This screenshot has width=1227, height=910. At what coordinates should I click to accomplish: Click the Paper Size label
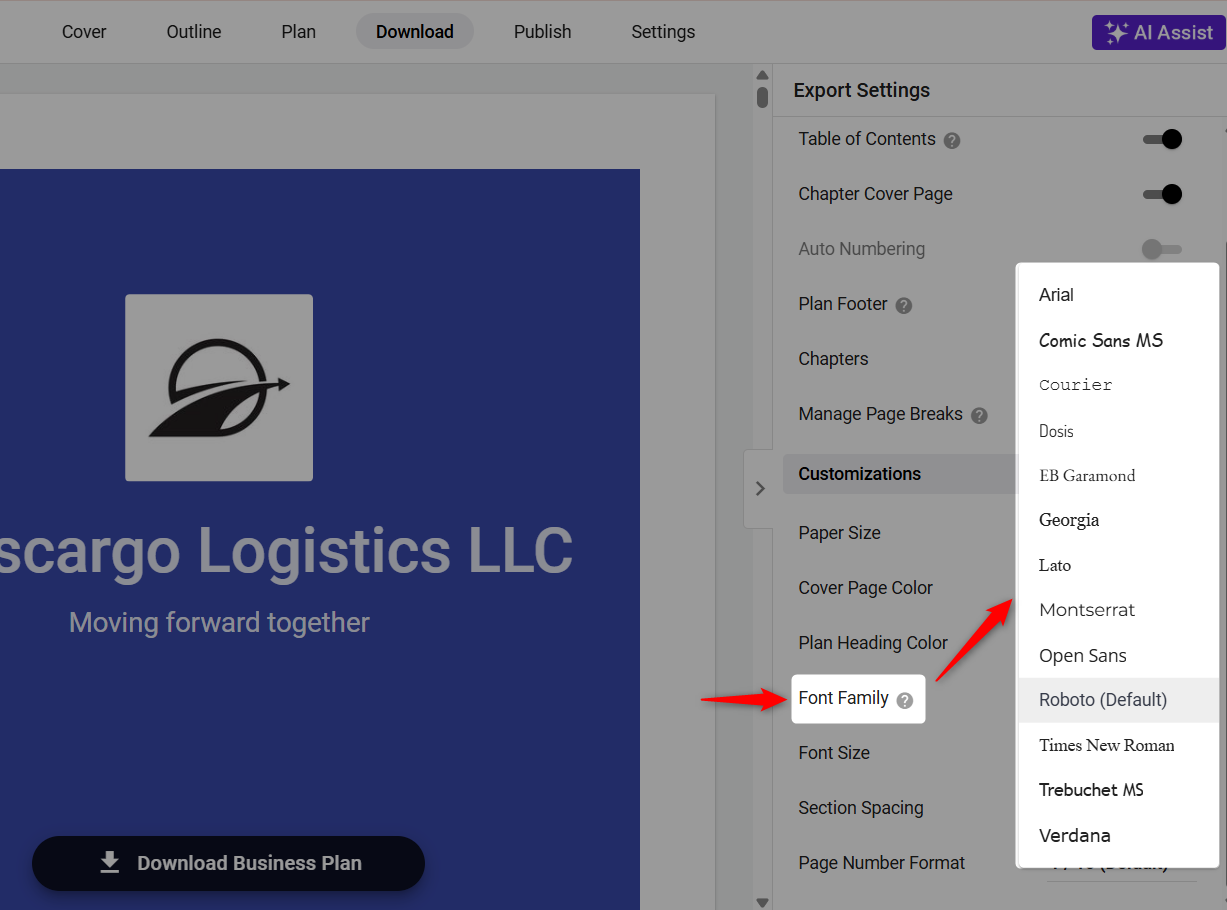[x=839, y=533]
